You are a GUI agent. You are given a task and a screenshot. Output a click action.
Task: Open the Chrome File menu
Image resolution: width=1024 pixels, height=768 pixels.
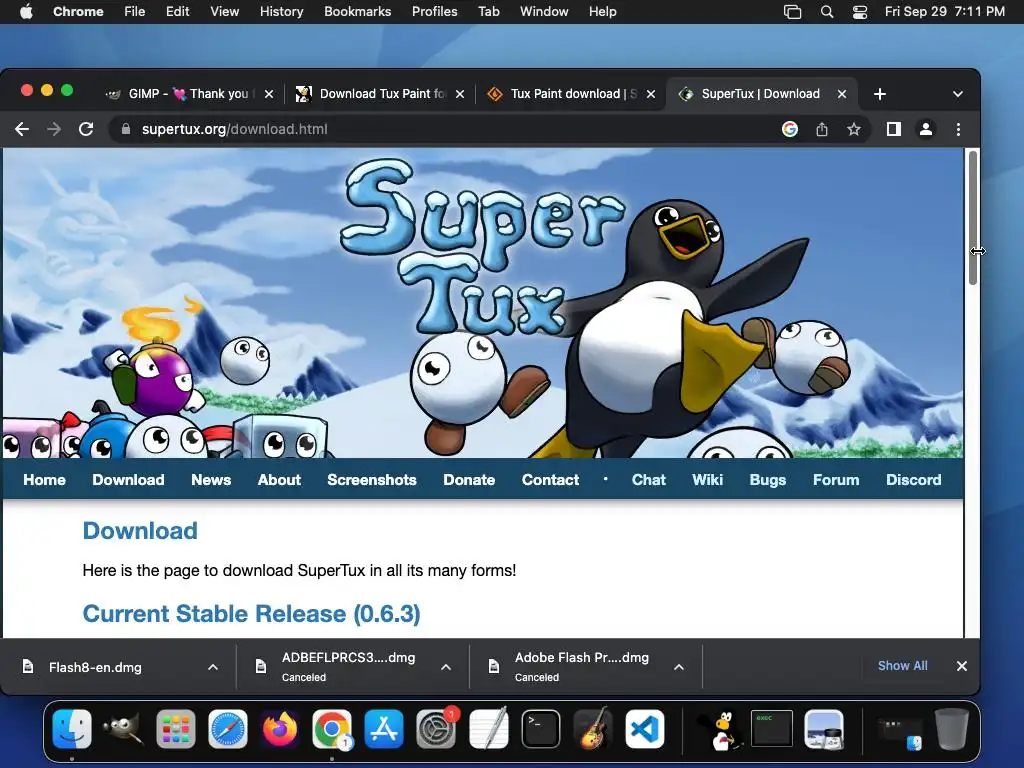tap(135, 12)
